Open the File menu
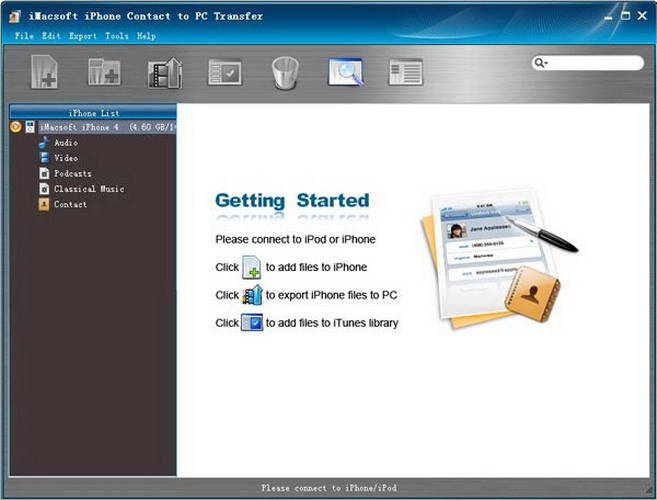The width and height of the screenshot is (657, 500). (24, 36)
